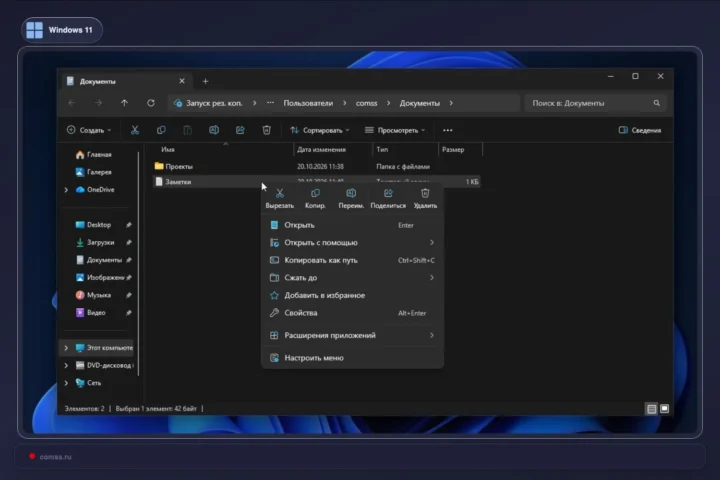This screenshot has height=480, width=720.
Task: Sort by the Размер column header
Action: [453, 149]
